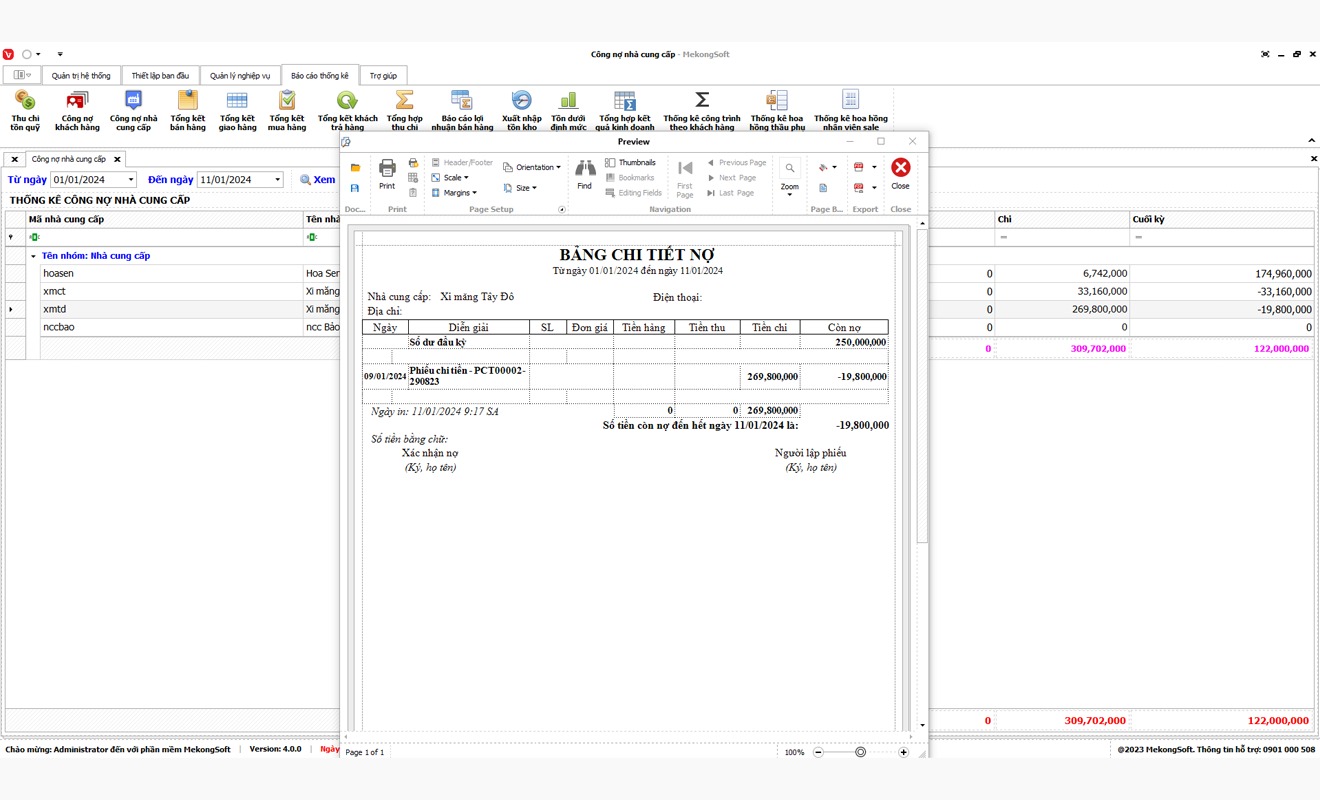Collapse the Nhà cung cấp group

33,256
